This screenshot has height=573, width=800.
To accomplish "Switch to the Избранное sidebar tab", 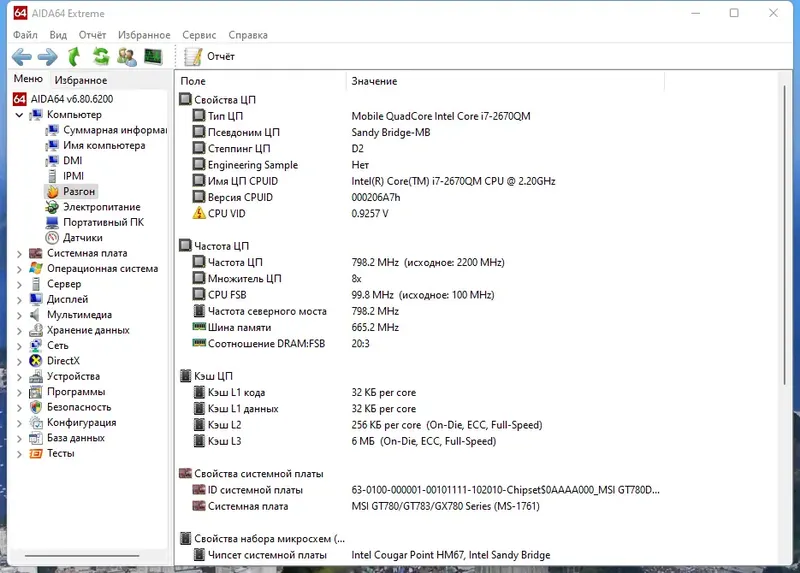I will (81, 80).
